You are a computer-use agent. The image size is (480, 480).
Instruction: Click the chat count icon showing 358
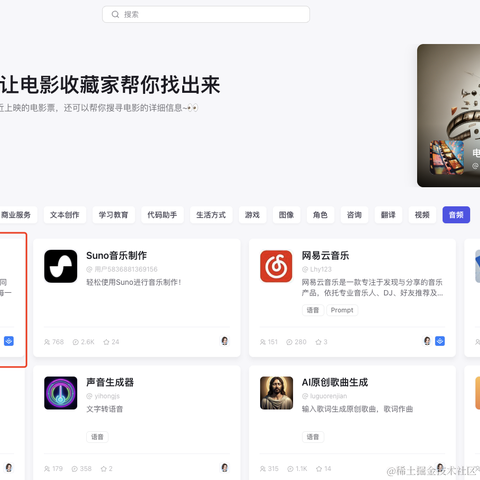(75, 469)
